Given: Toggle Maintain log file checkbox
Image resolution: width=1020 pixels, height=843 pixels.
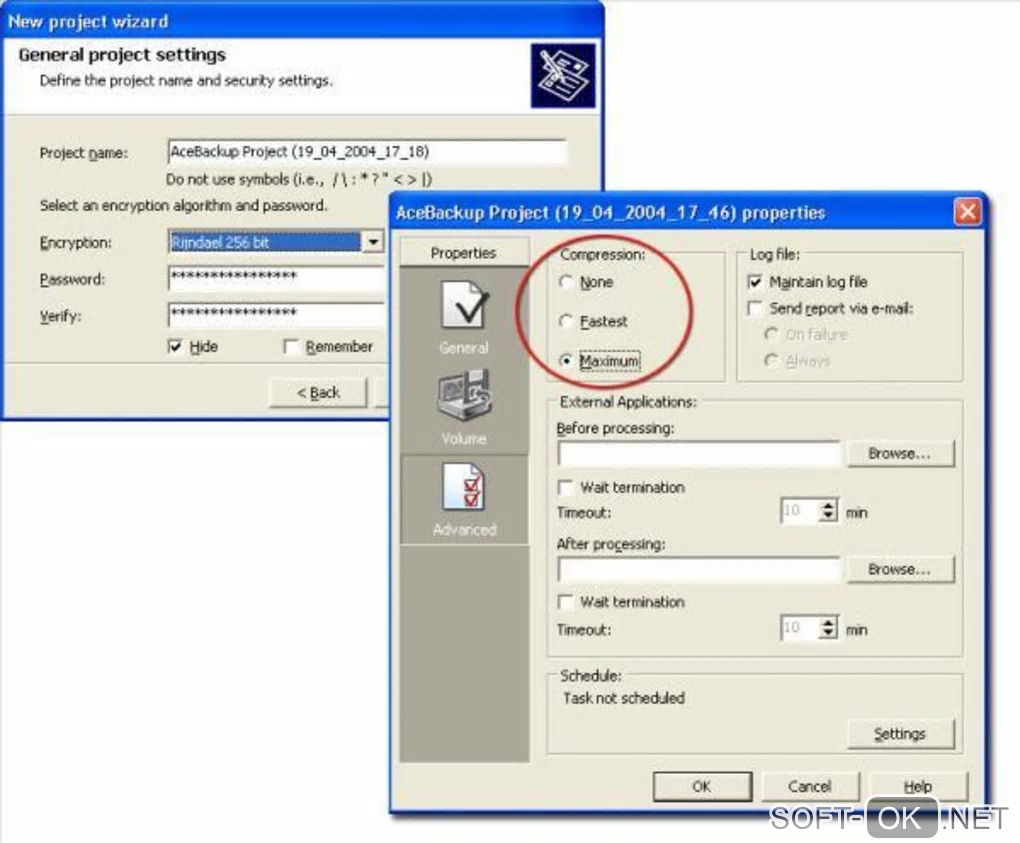Looking at the screenshot, I should pyautogui.click(x=755, y=282).
